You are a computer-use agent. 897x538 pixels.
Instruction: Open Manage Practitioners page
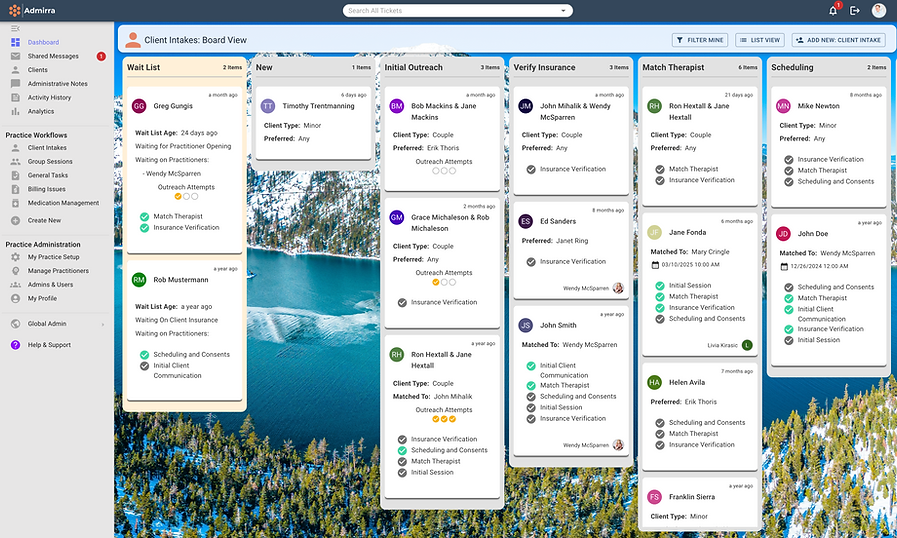point(57,271)
